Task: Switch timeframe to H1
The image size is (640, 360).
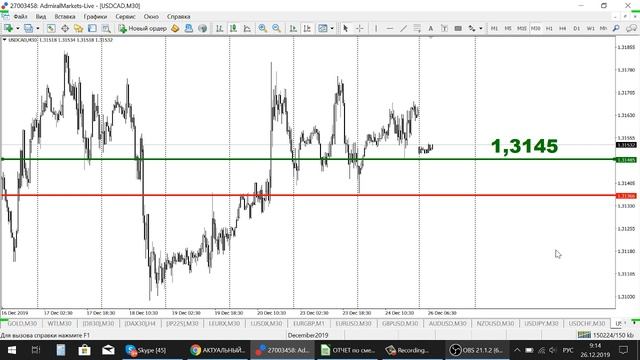Action: tap(549, 28)
